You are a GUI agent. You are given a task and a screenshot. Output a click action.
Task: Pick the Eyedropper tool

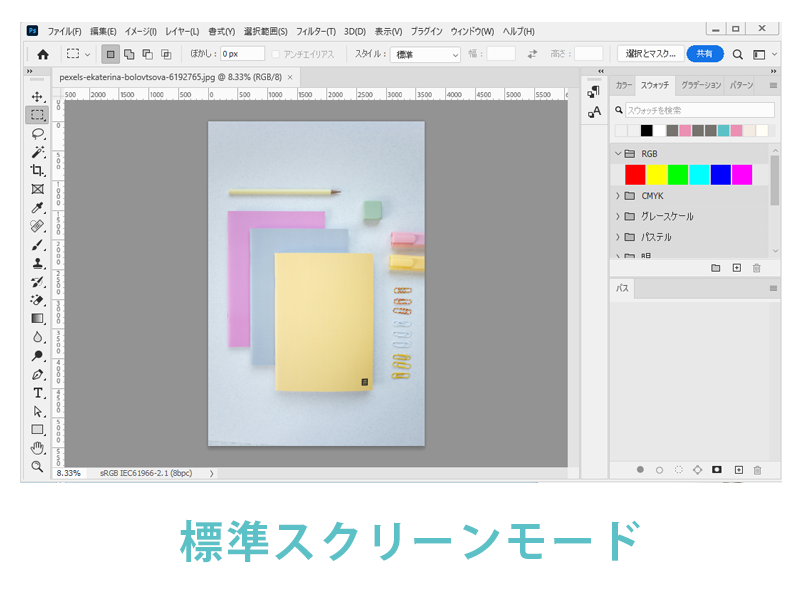click(38, 208)
